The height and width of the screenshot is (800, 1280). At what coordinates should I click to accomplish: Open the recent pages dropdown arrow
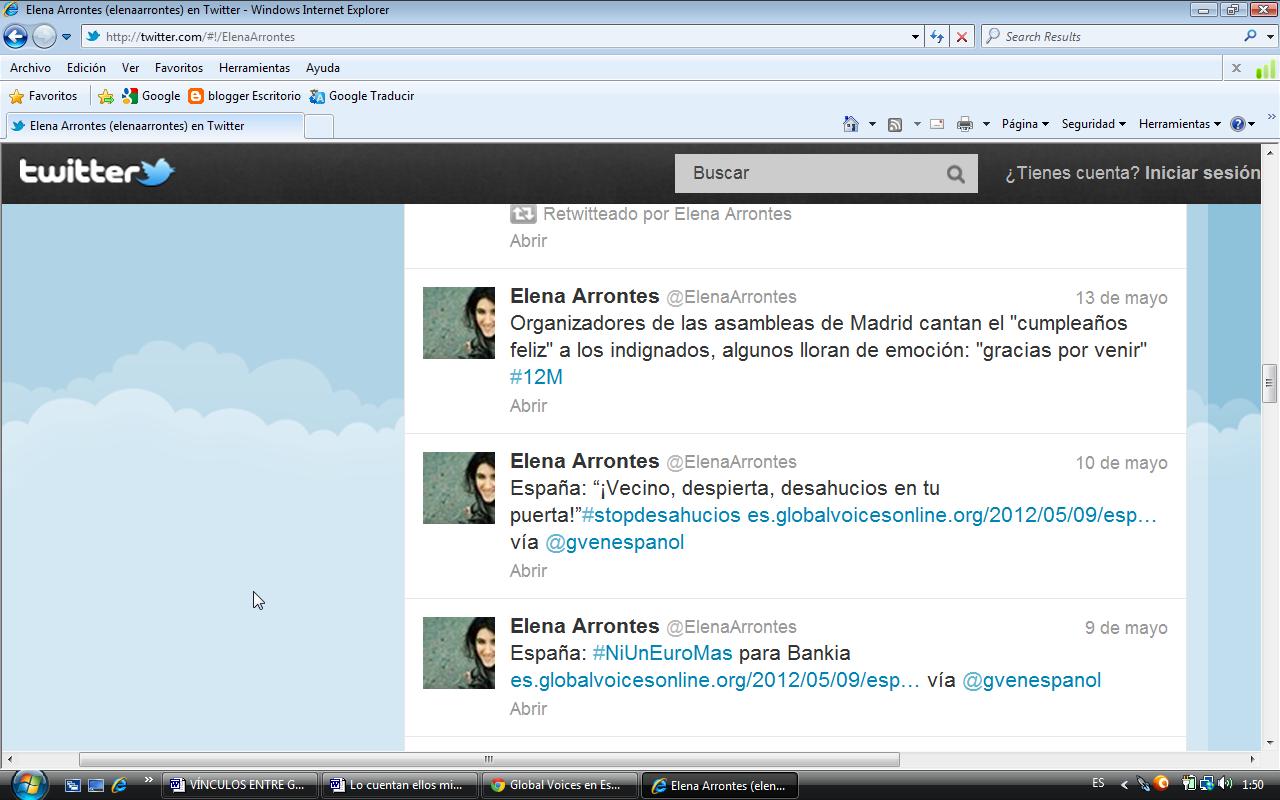[x=67, y=37]
